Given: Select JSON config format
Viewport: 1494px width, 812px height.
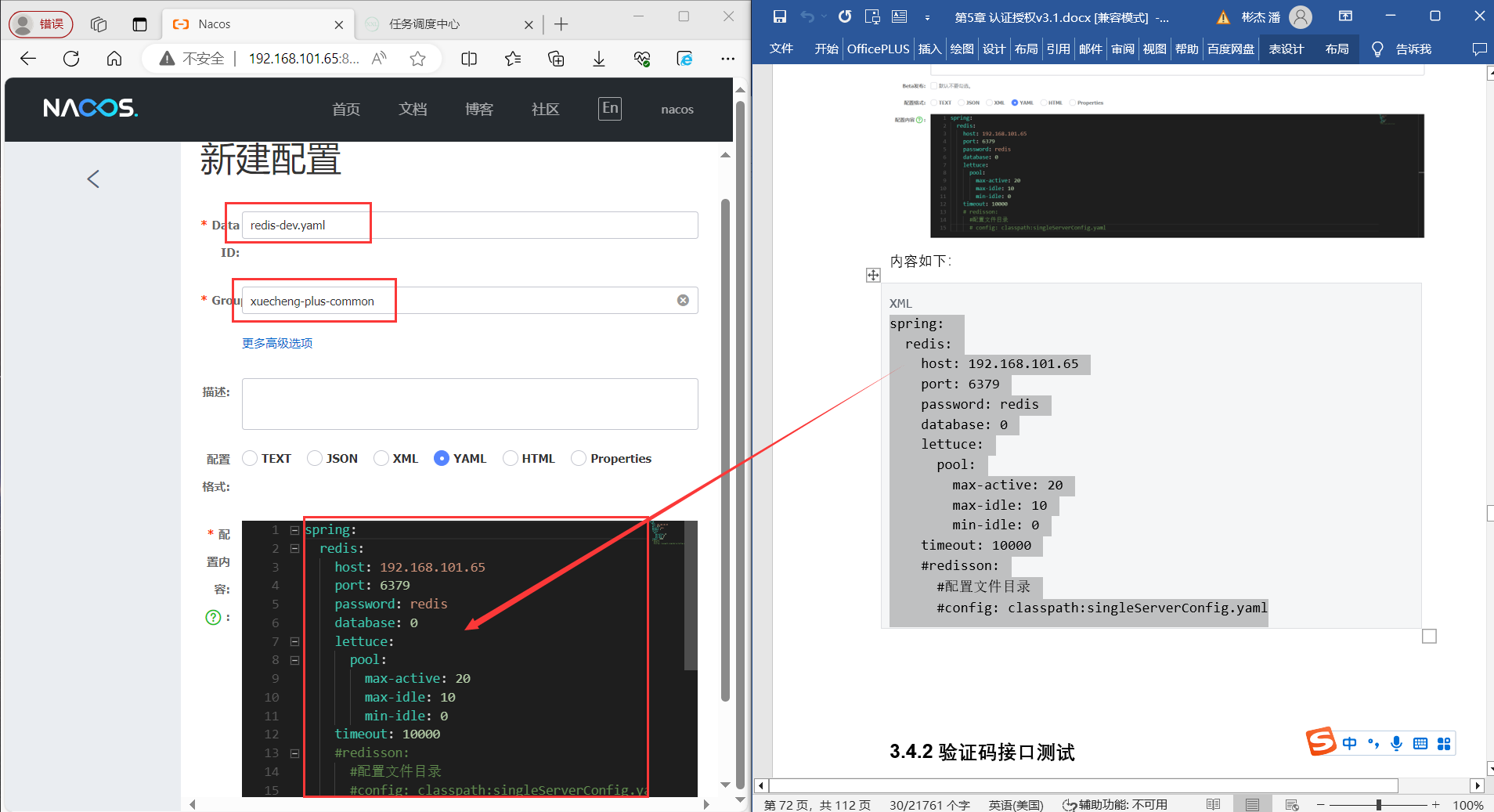Looking at the screenshot, I should (x=315, y=458).
